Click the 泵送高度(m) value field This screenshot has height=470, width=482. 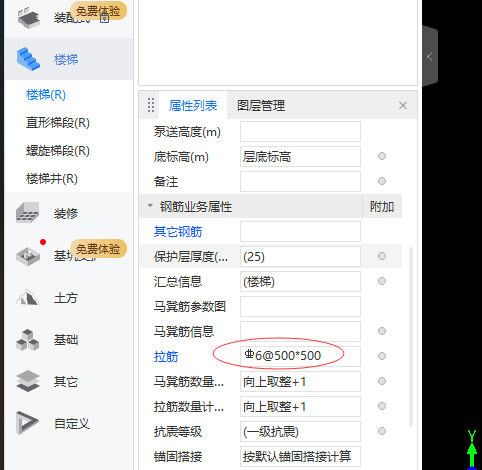point(300,131)
